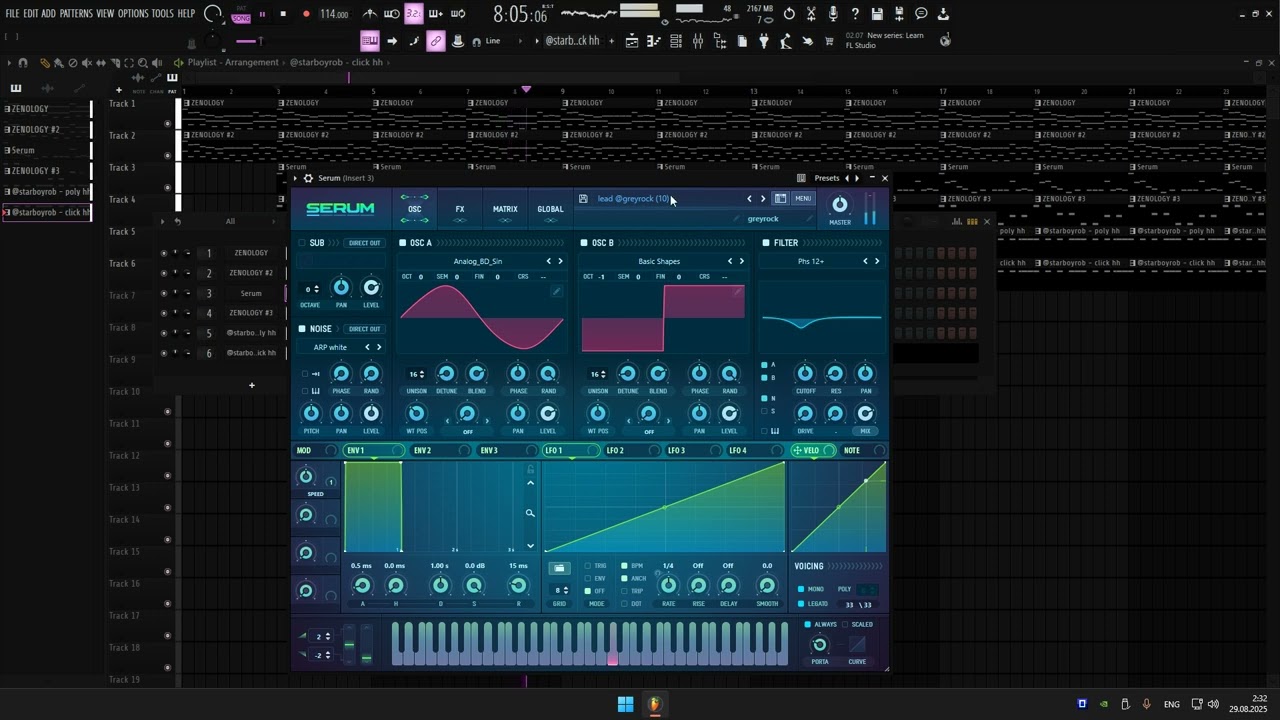This screenshot has width=1280, height=720.
Task: Toggle filter routing checkbox A
Action: tap(764, 365)
